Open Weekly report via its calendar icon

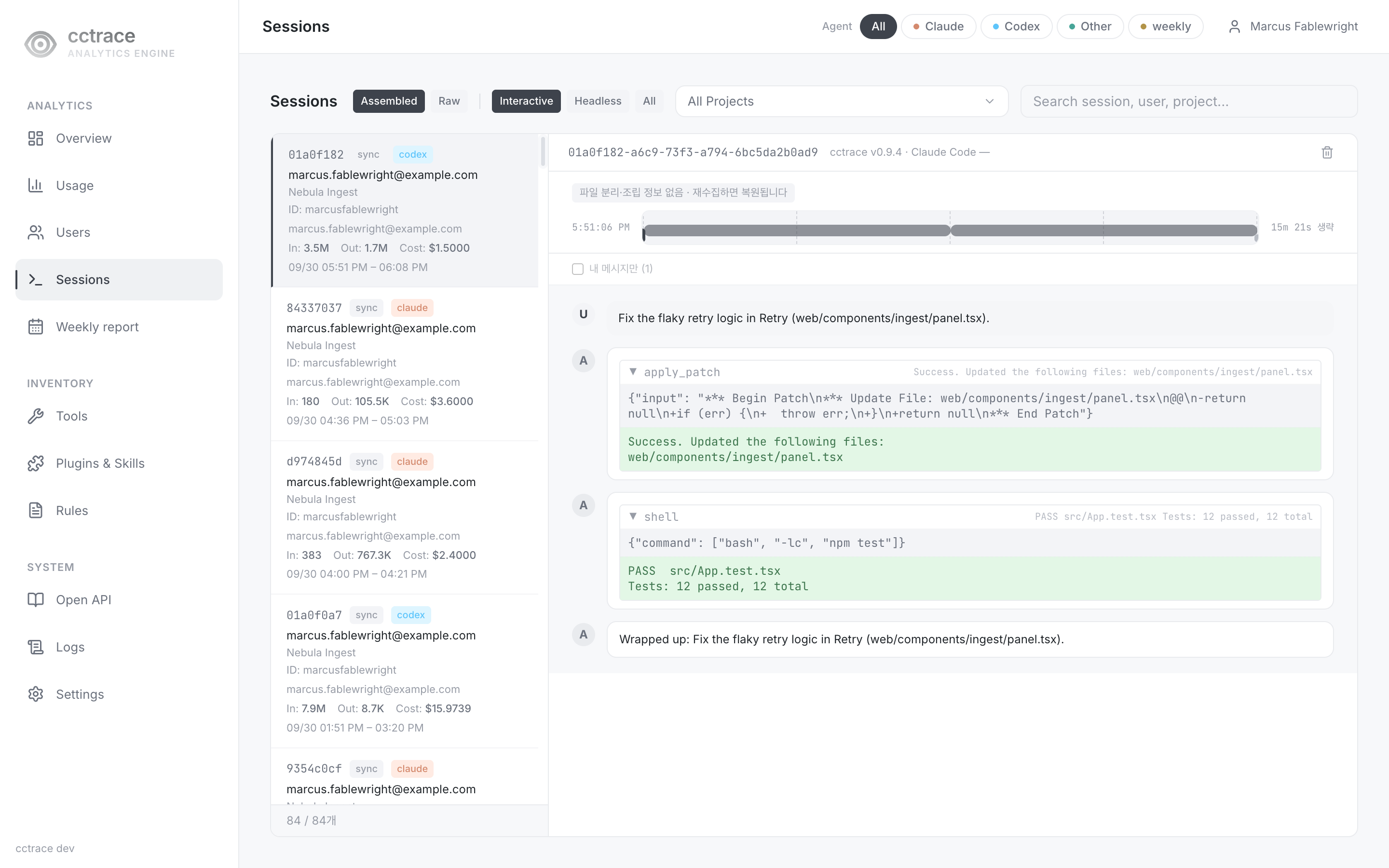click(36, 326)
